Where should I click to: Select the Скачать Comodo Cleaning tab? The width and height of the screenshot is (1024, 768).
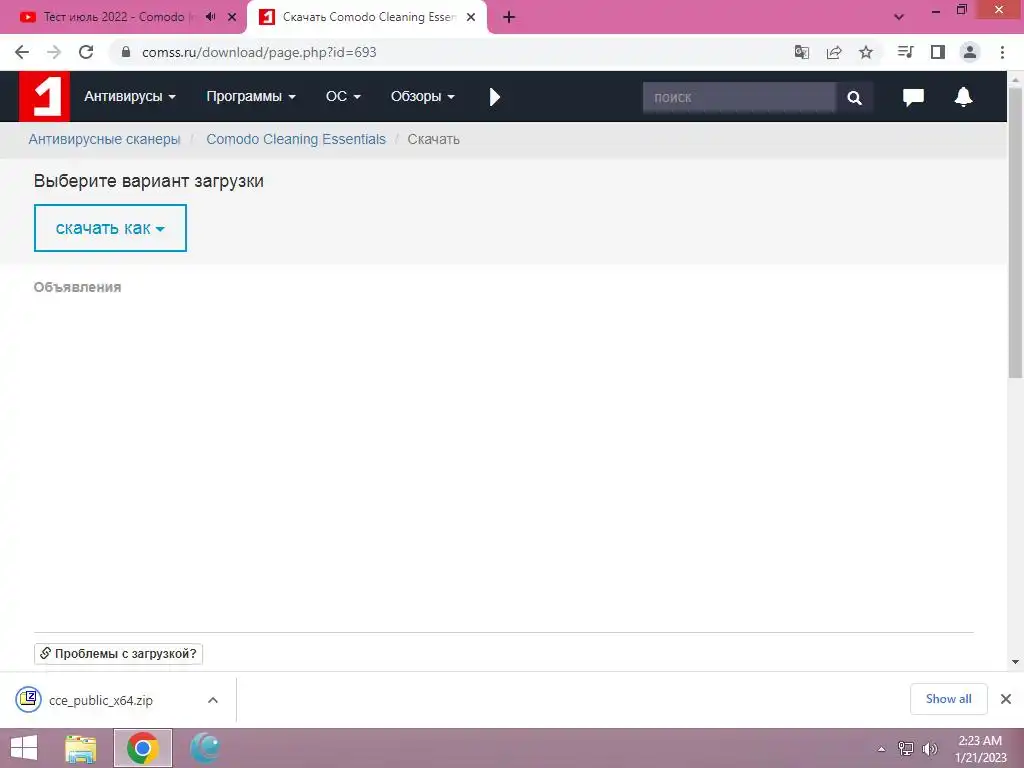tap(369, 17)
